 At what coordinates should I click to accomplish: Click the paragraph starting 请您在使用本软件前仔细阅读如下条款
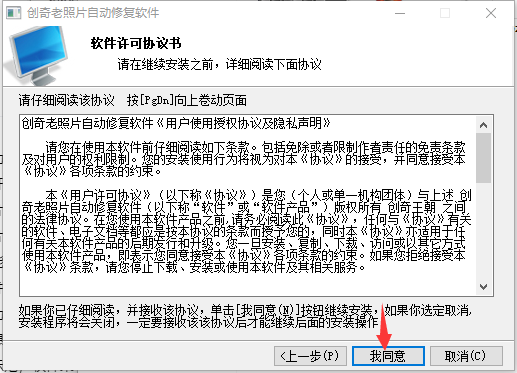click(x=244, y=159)
